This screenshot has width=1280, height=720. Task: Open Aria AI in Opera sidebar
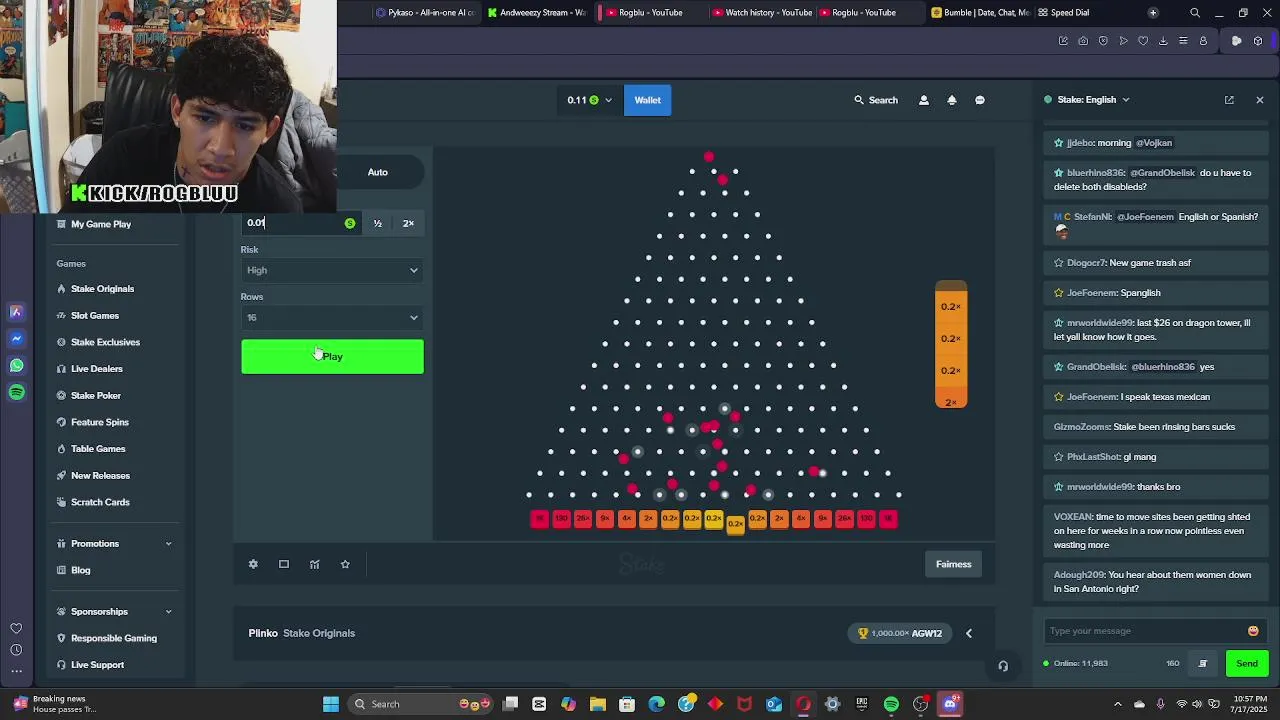point(16,312)
